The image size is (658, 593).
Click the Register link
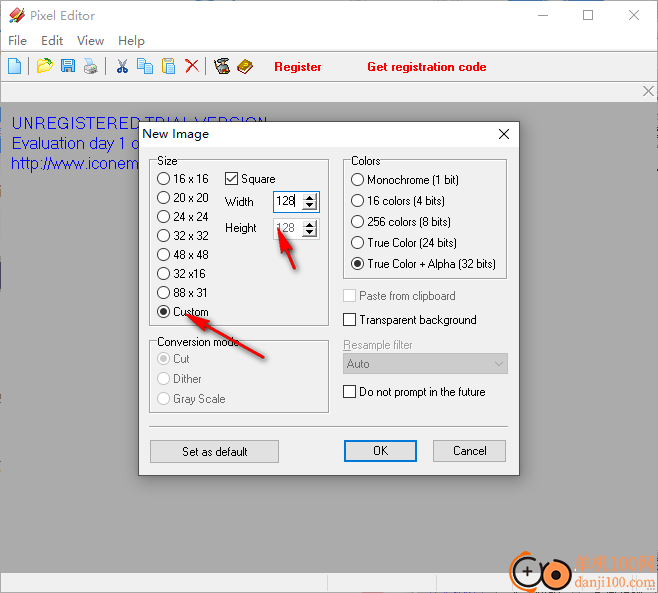tap(298, 67)
